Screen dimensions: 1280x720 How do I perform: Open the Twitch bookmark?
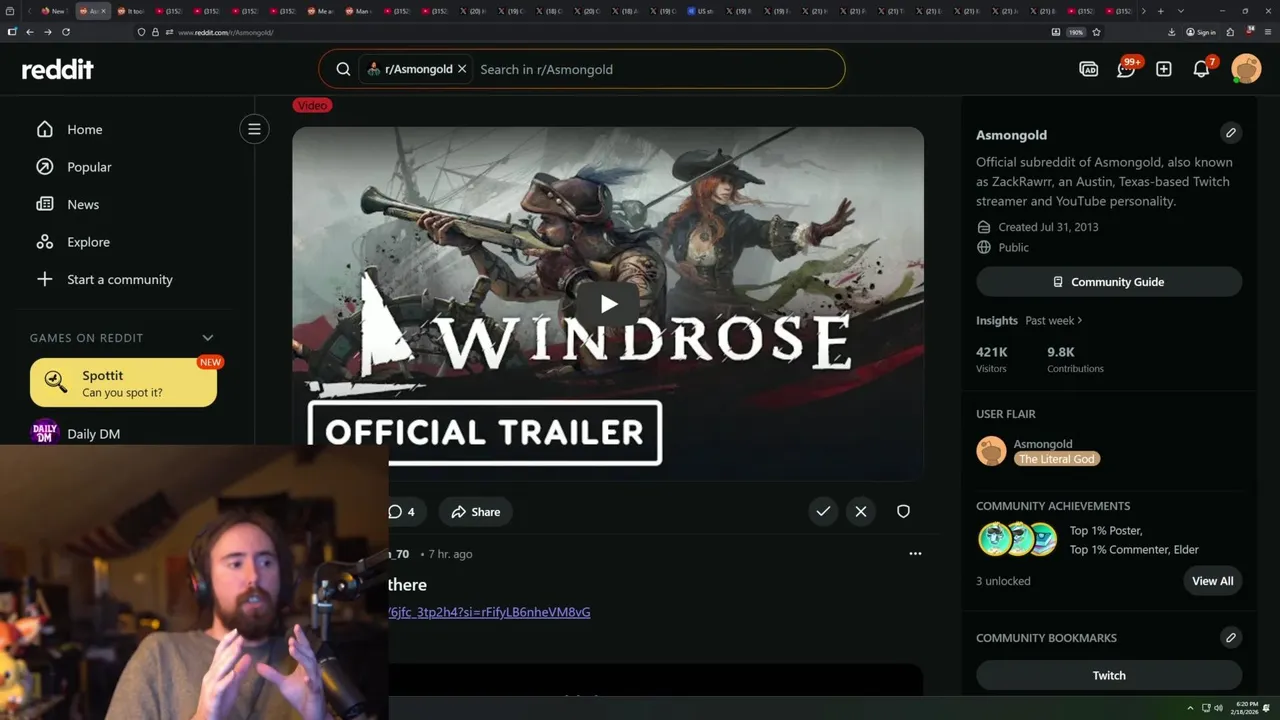point(1109,675)
